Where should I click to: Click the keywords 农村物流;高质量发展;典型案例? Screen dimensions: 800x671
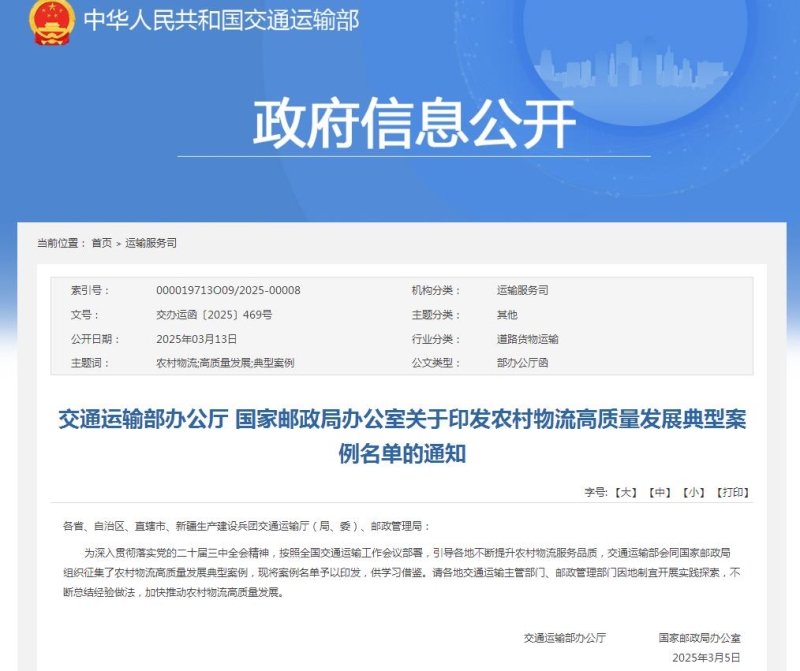tap(225, 363)
